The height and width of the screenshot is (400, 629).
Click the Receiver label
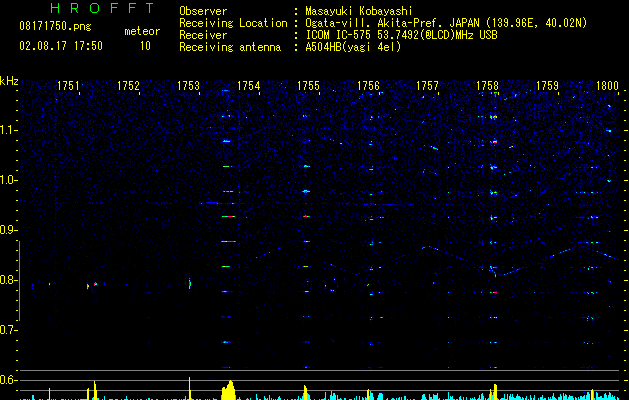pos(203,35)
